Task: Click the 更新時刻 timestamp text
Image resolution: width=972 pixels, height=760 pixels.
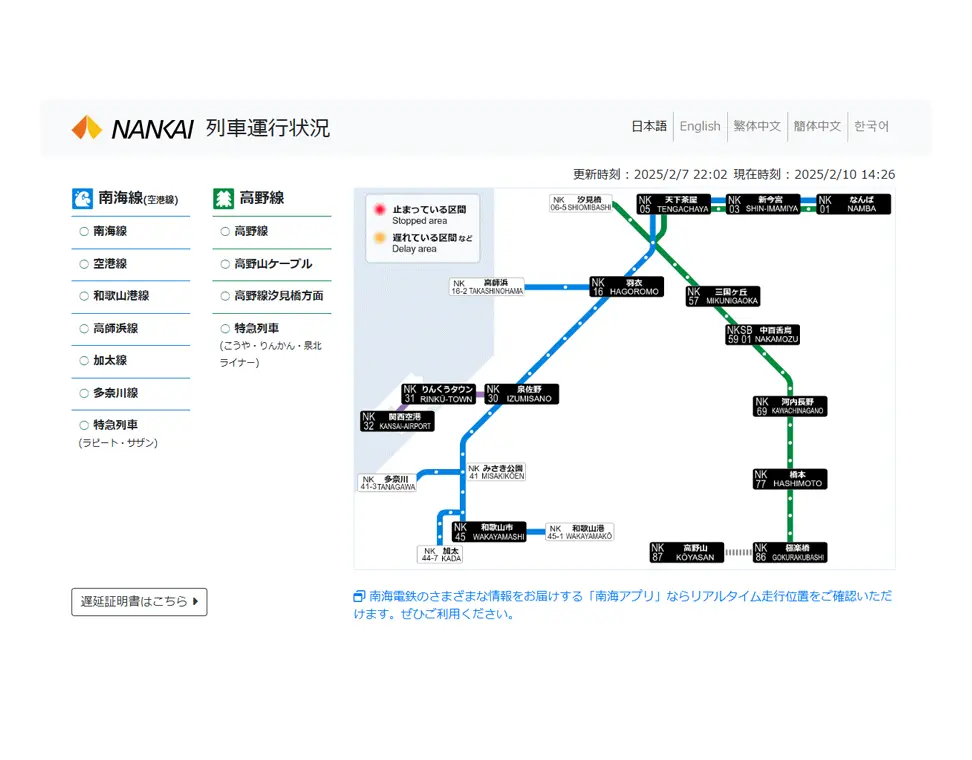Action: tap(650, 175)
